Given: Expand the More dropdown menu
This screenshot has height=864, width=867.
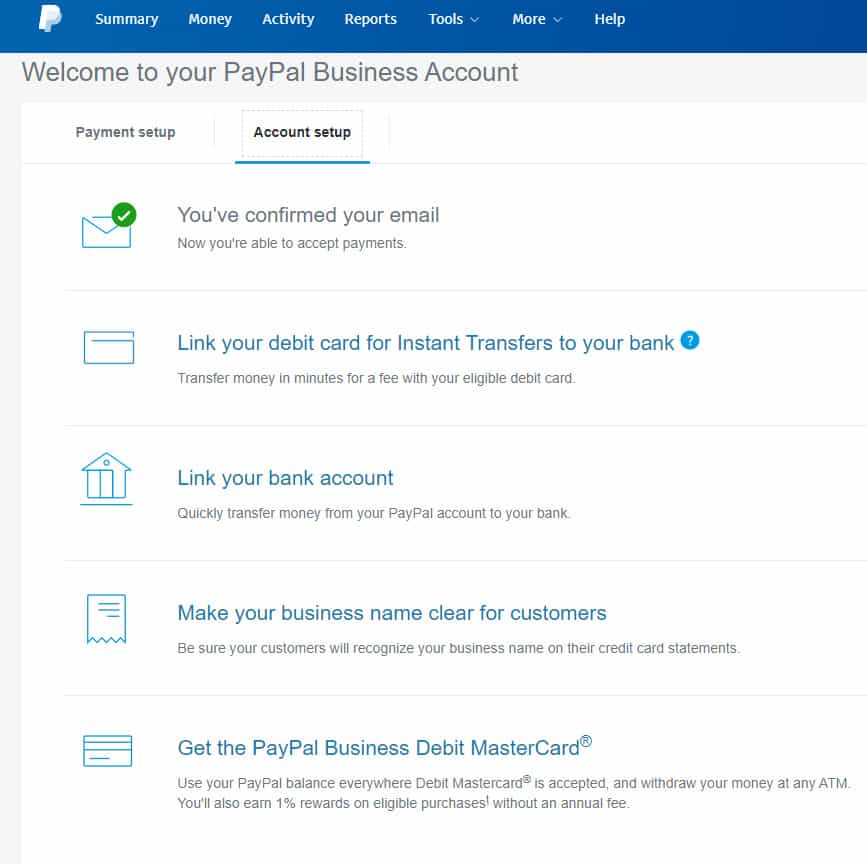Looking at the screenshot, I should click(x=537, y=19).
